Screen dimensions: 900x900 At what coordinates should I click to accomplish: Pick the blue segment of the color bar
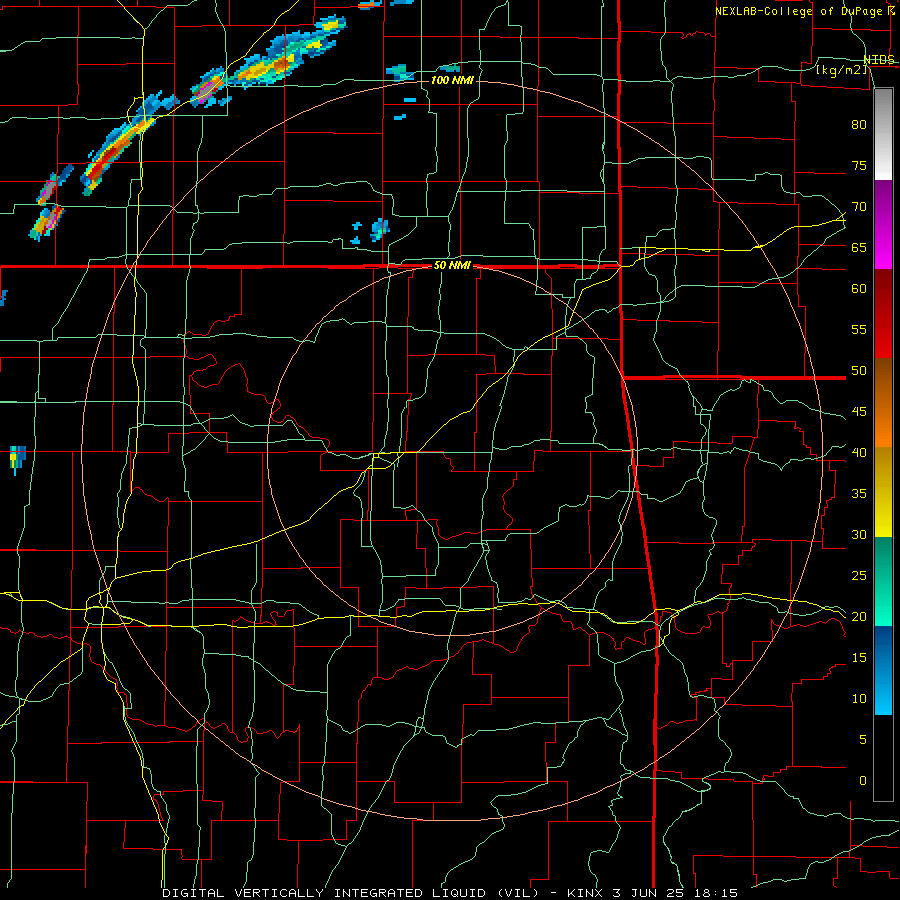(883, 670)
